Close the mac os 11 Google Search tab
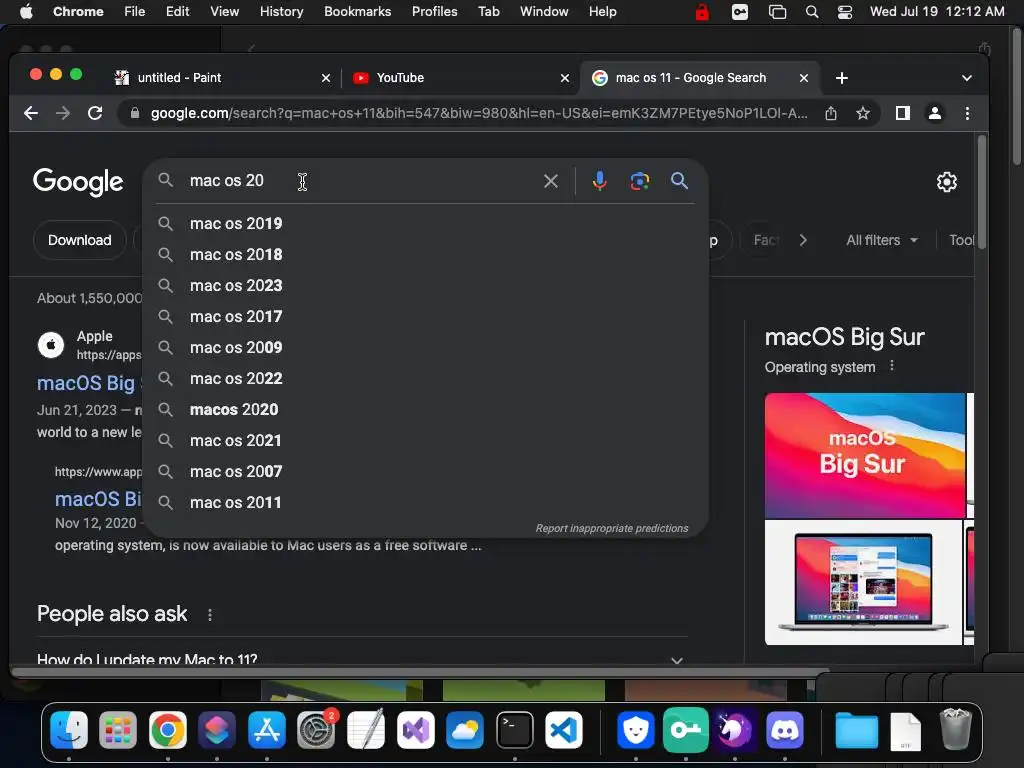Viewport: 1024px width, 768px height. click(x=803, y=78)
